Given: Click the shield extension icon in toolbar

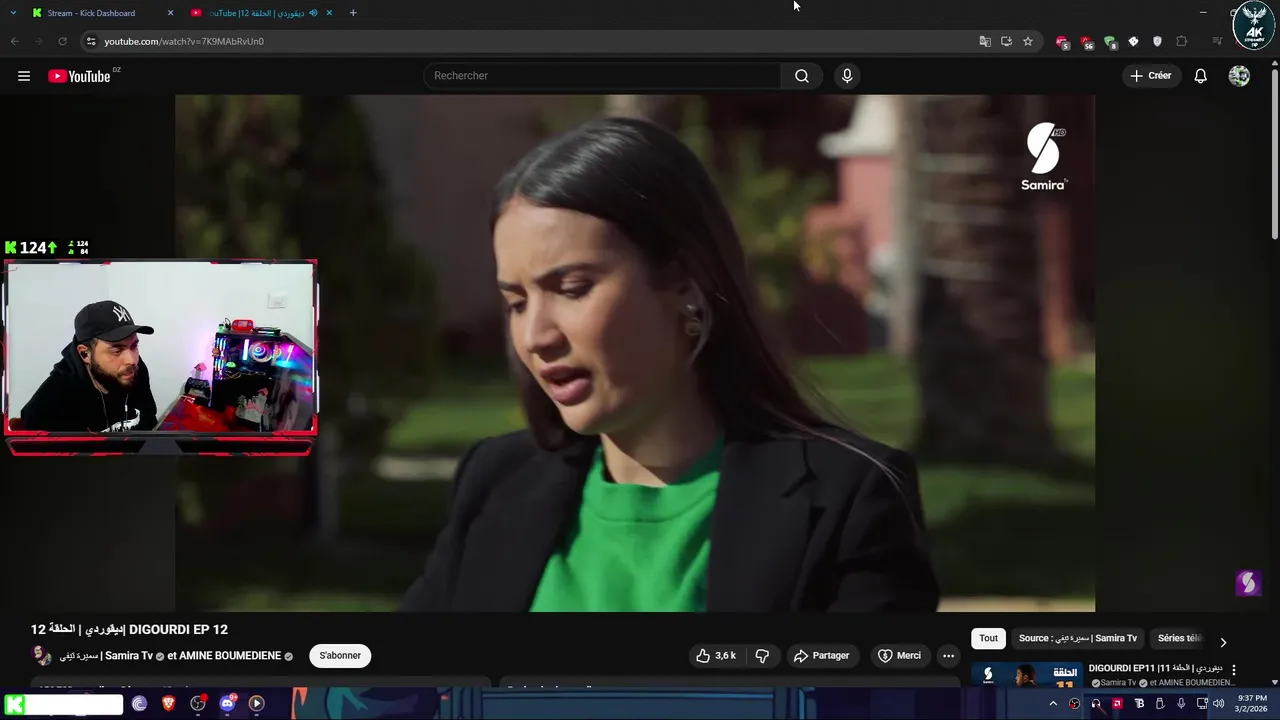Looking at the screenshot, I should tap(1157, 41).
